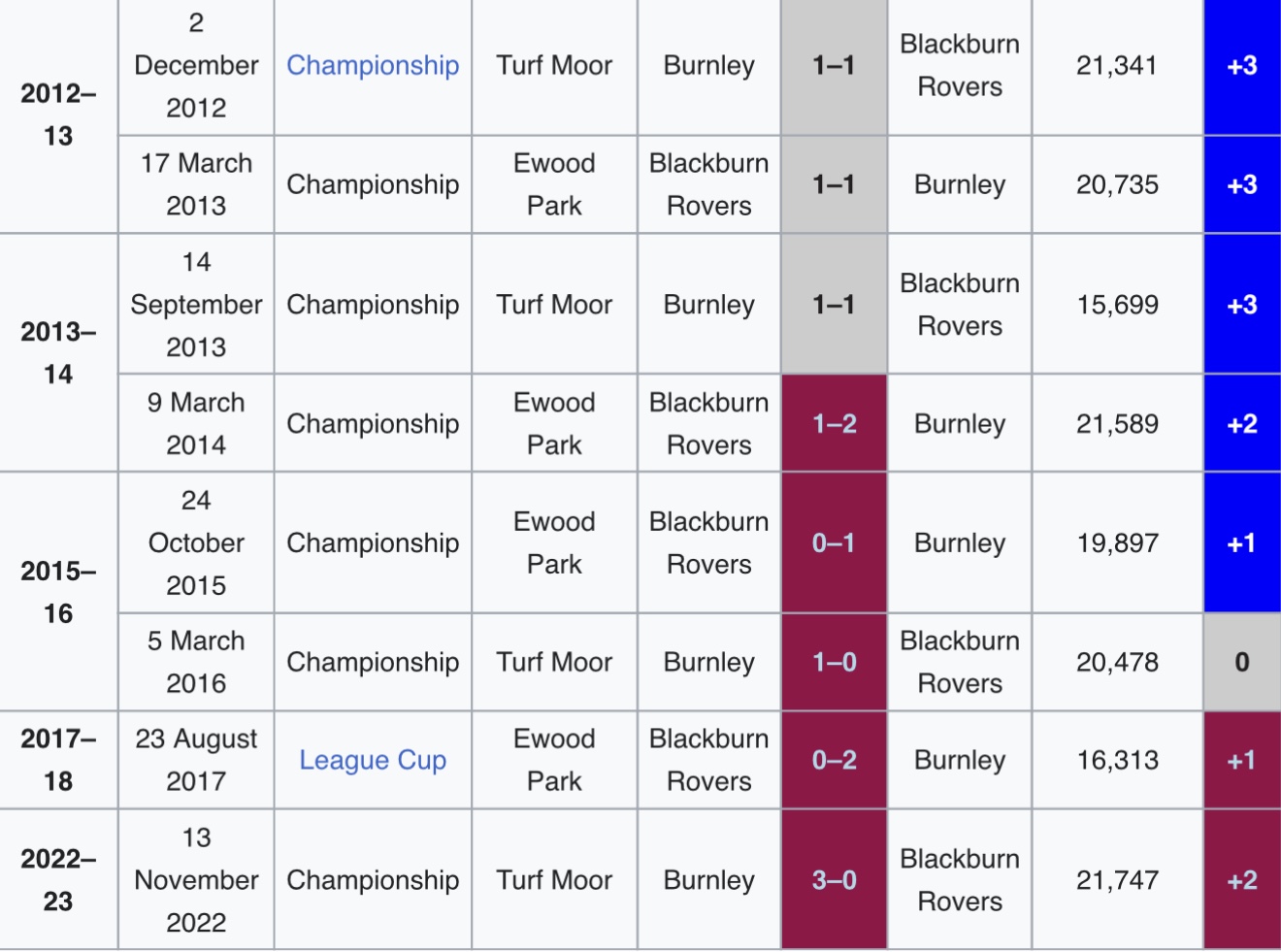
Task: Click the 2012–13 season cell
Action: click(x=58, y=115)
